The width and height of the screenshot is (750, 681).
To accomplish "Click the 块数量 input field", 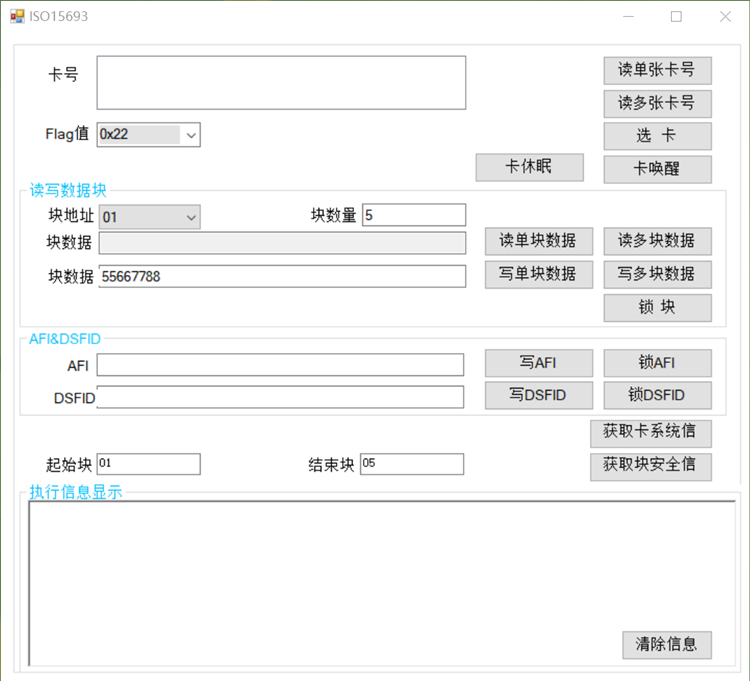I will coord(414,215).
